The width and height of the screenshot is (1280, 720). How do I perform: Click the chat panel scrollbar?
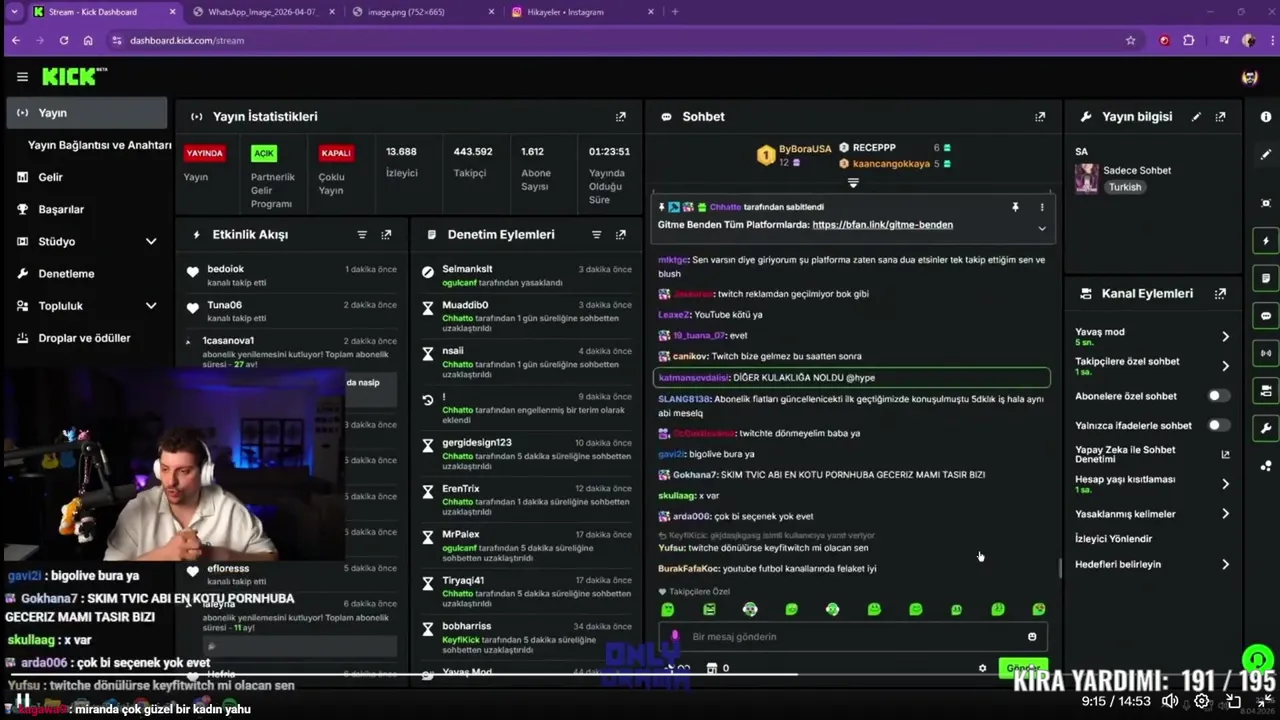[1060, 568]
